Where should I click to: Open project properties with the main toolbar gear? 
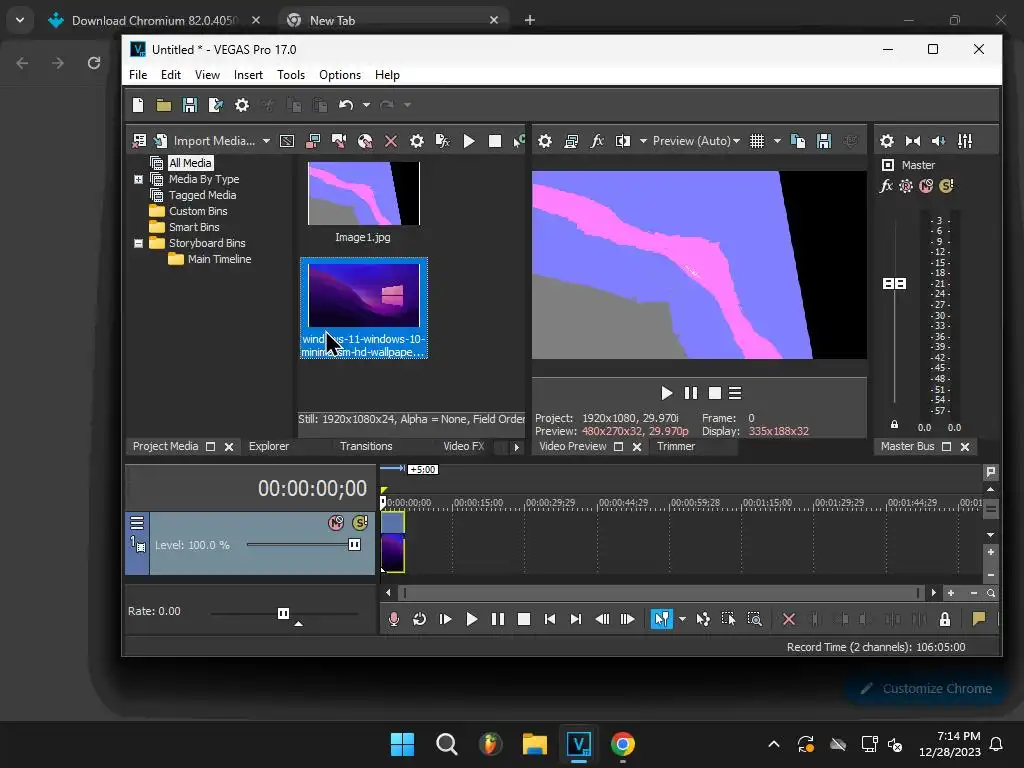point(242,105)
